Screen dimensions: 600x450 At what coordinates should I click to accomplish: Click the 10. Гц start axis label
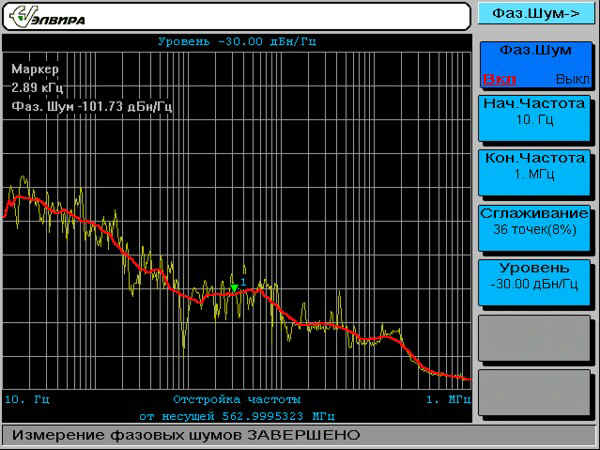click(x=27, y=399)
